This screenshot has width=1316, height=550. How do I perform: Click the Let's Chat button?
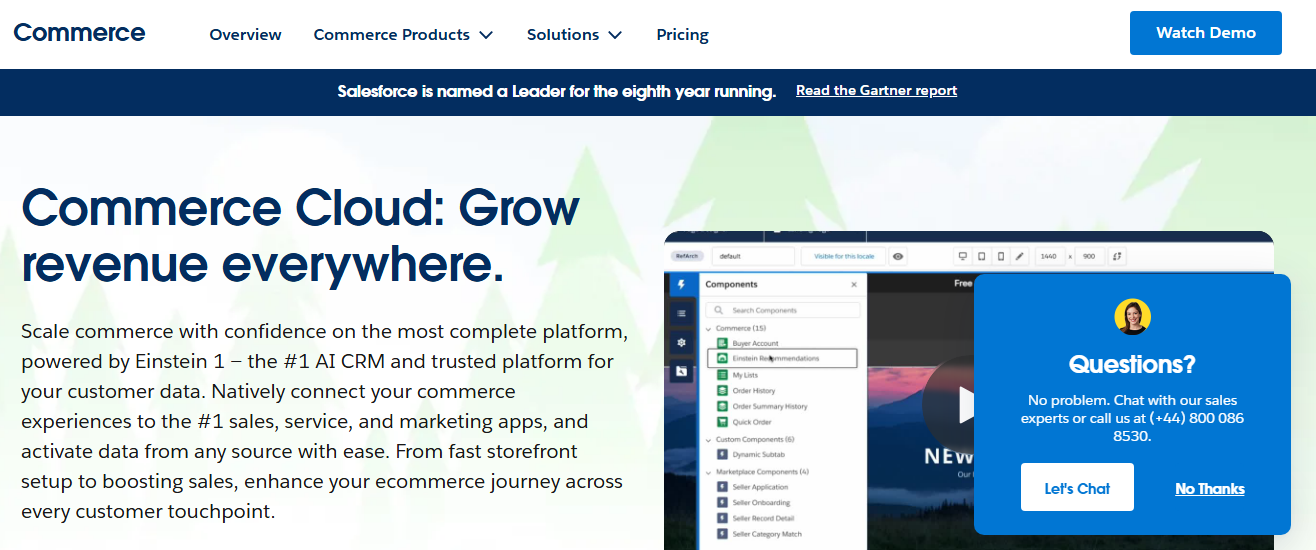[x=1077, y=487]
